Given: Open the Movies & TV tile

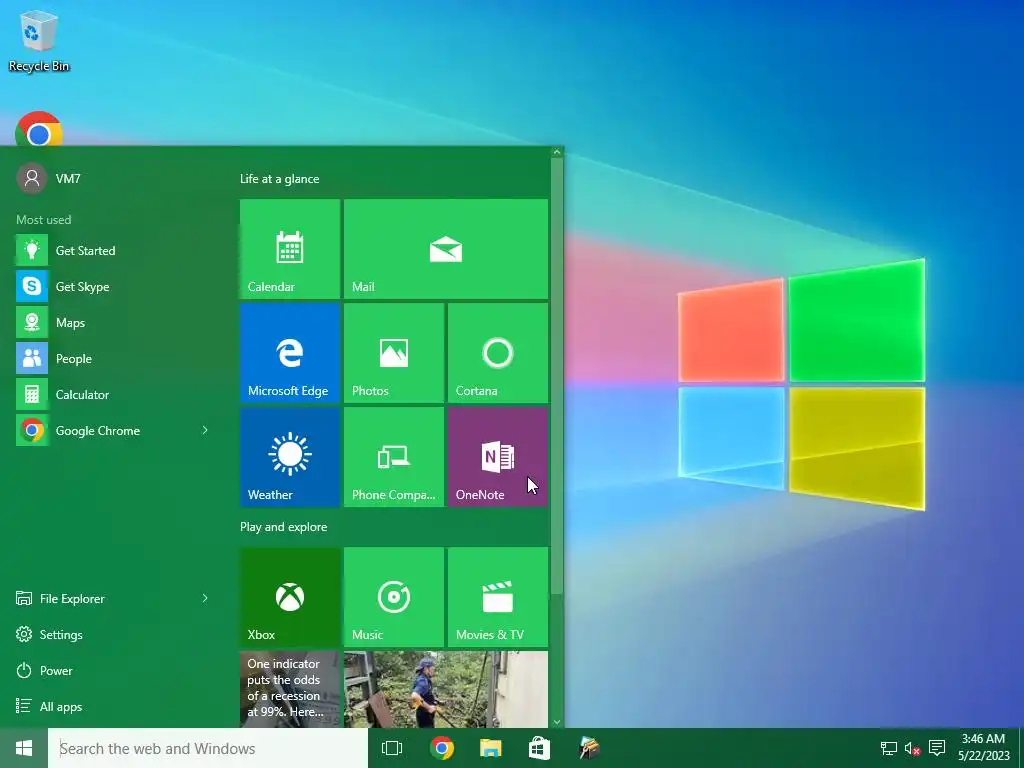Looking at the screenshot, I should coord(498,597).
